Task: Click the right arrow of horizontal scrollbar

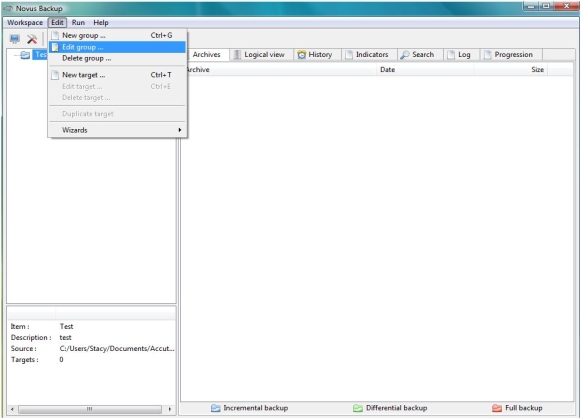Action: tap(170, 409)
